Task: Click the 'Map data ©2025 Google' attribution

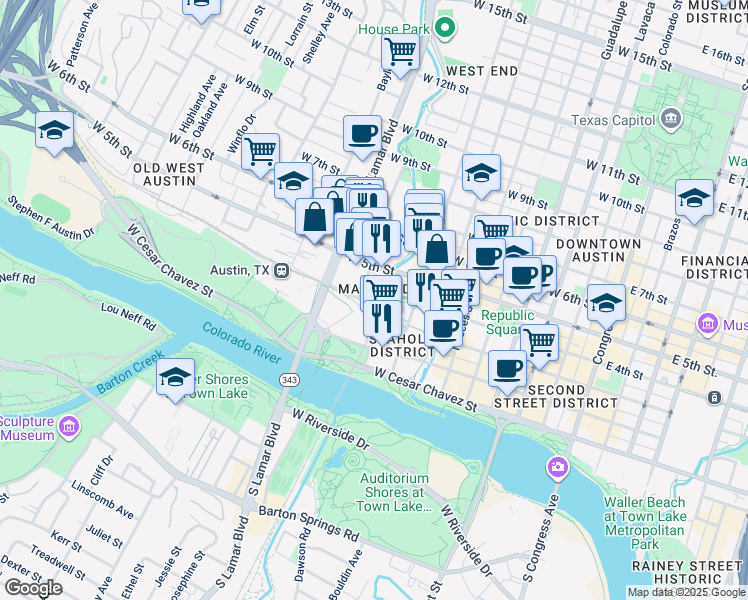Action: point(686,592)
